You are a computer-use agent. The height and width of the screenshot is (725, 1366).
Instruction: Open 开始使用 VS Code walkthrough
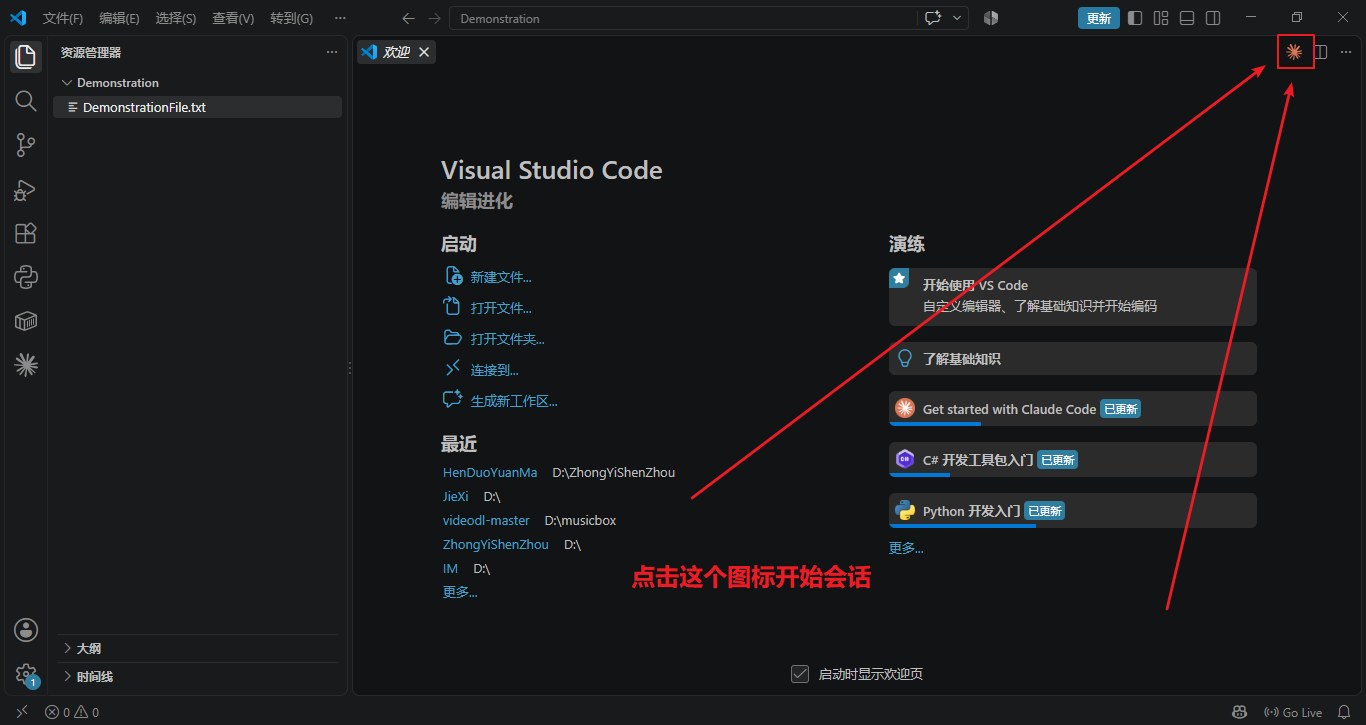point(1073,296)
